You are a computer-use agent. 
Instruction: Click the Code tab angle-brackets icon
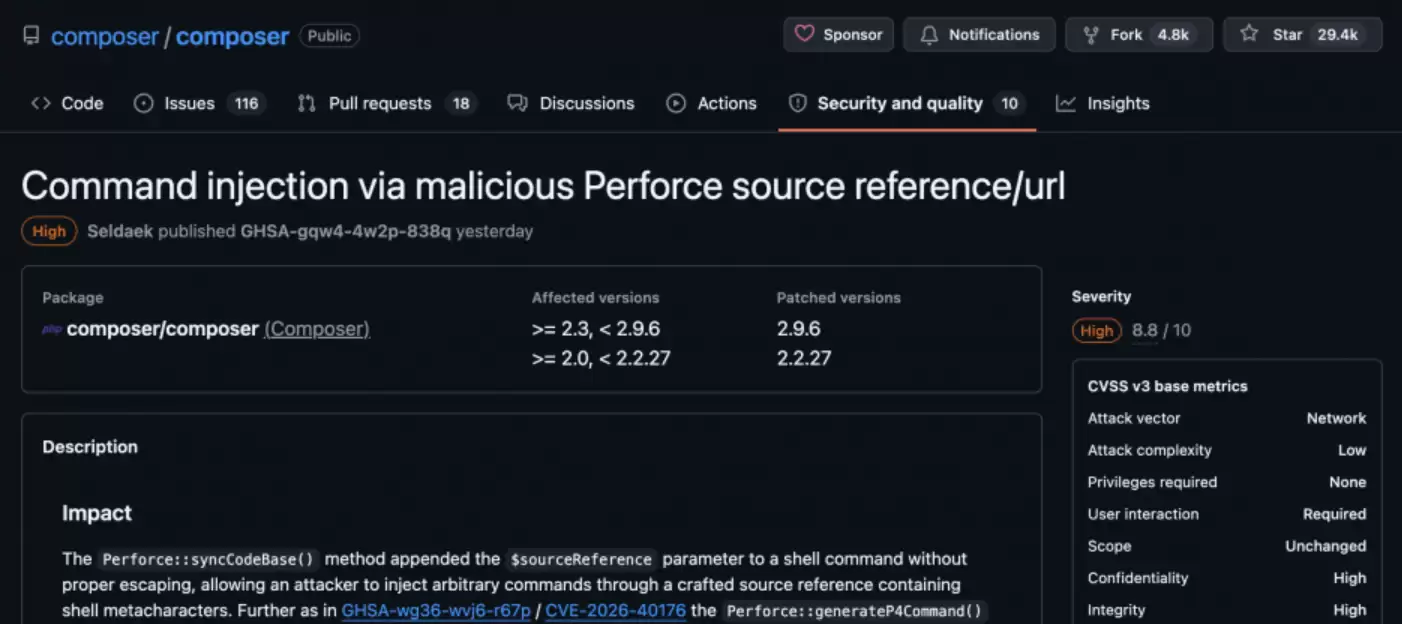tap(40, 103)
